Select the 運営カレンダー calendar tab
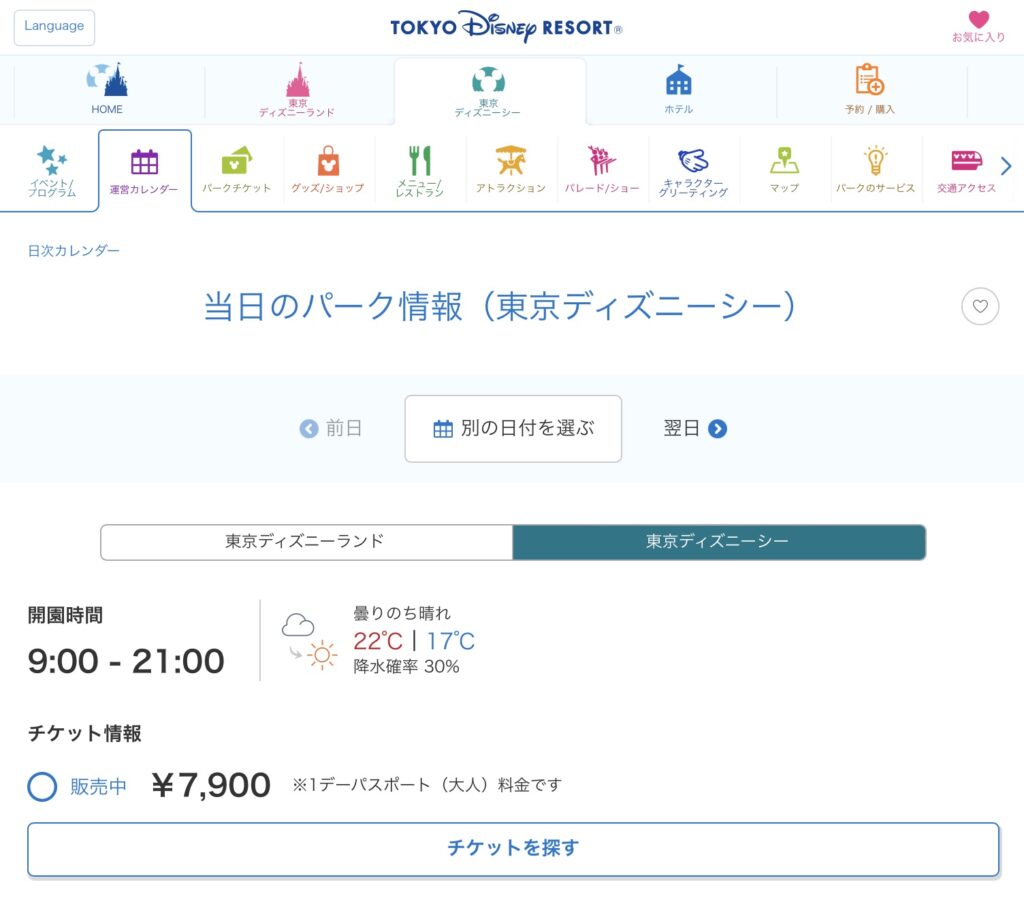Image resolution: width=1024 pixels, height=908 pixels. point(144,171)
